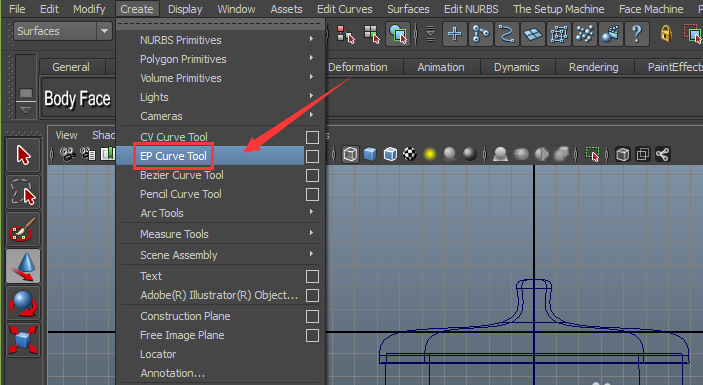Click shelf options down arrow
The height and width of the screenshot is (385, 703).
(x=26, y=110)
